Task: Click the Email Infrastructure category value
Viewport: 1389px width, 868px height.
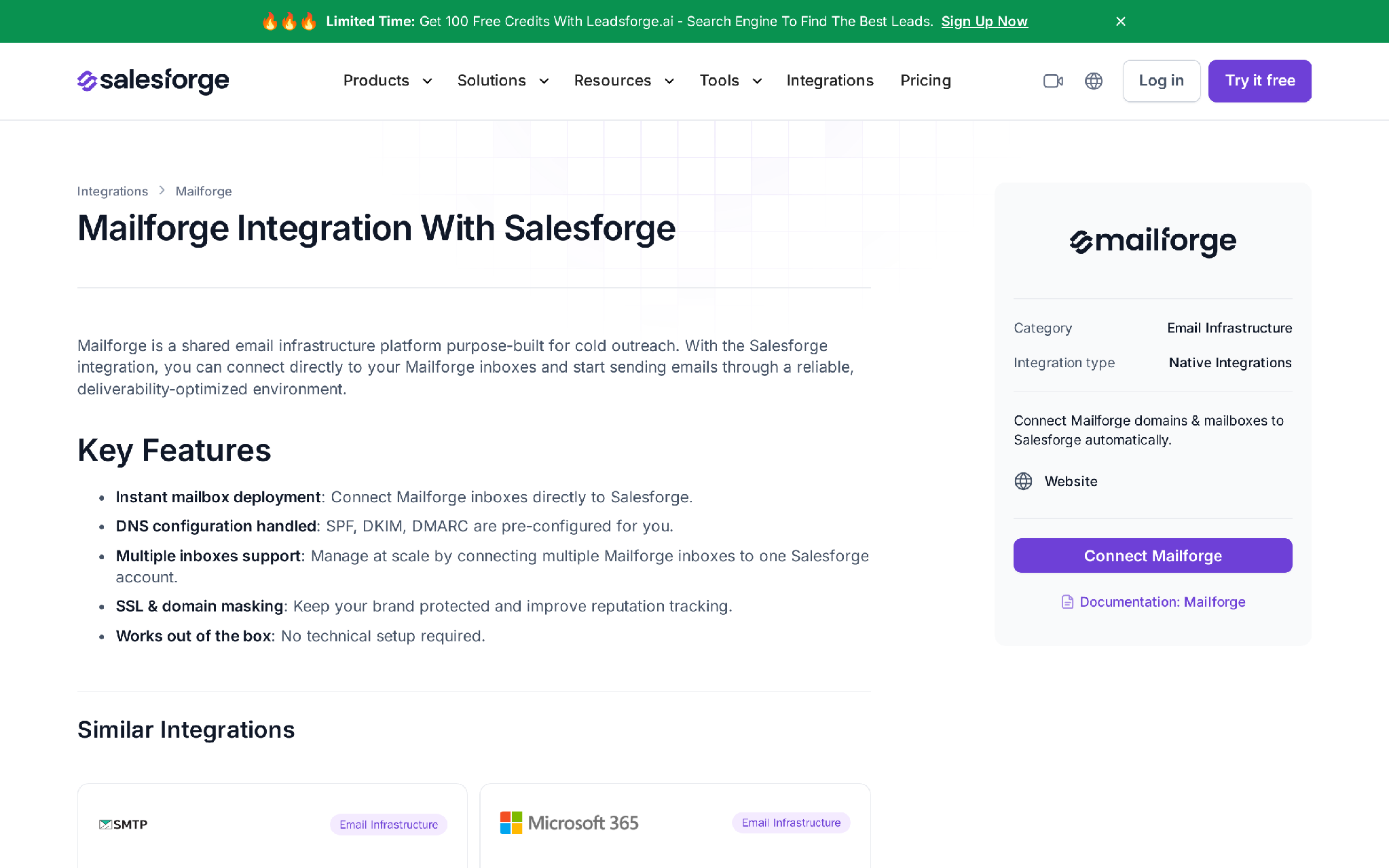Action: click(x=1229, y=328)
